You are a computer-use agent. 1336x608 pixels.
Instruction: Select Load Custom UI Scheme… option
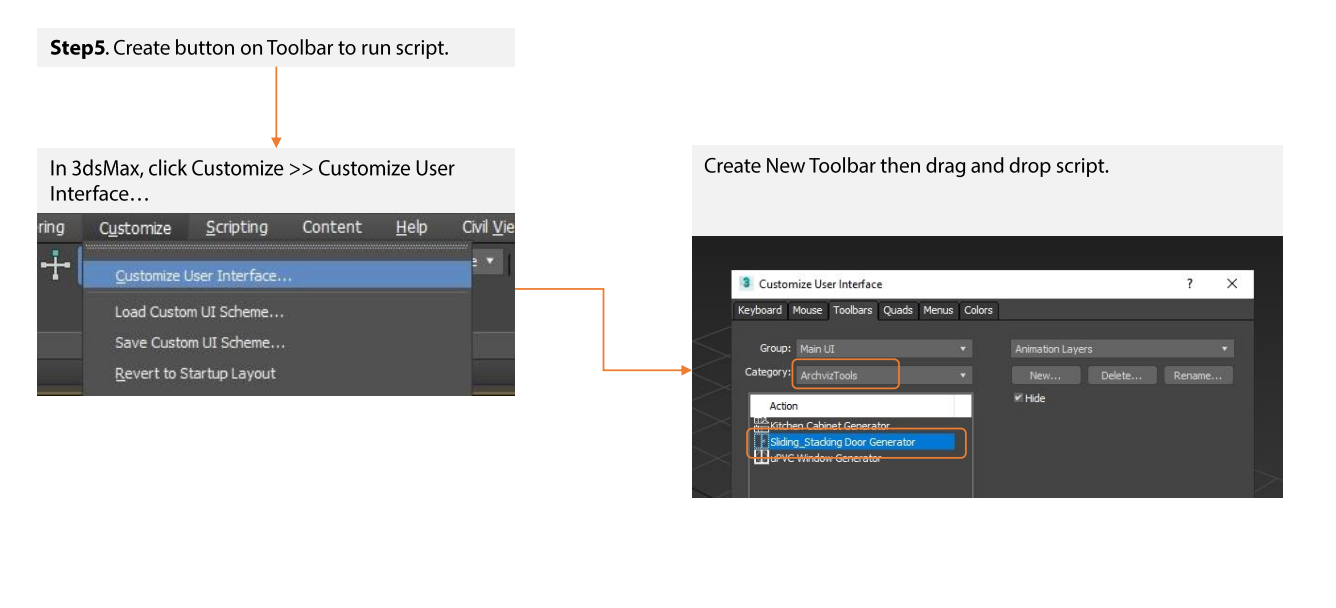pyautogui.click(x=199, y=312)
